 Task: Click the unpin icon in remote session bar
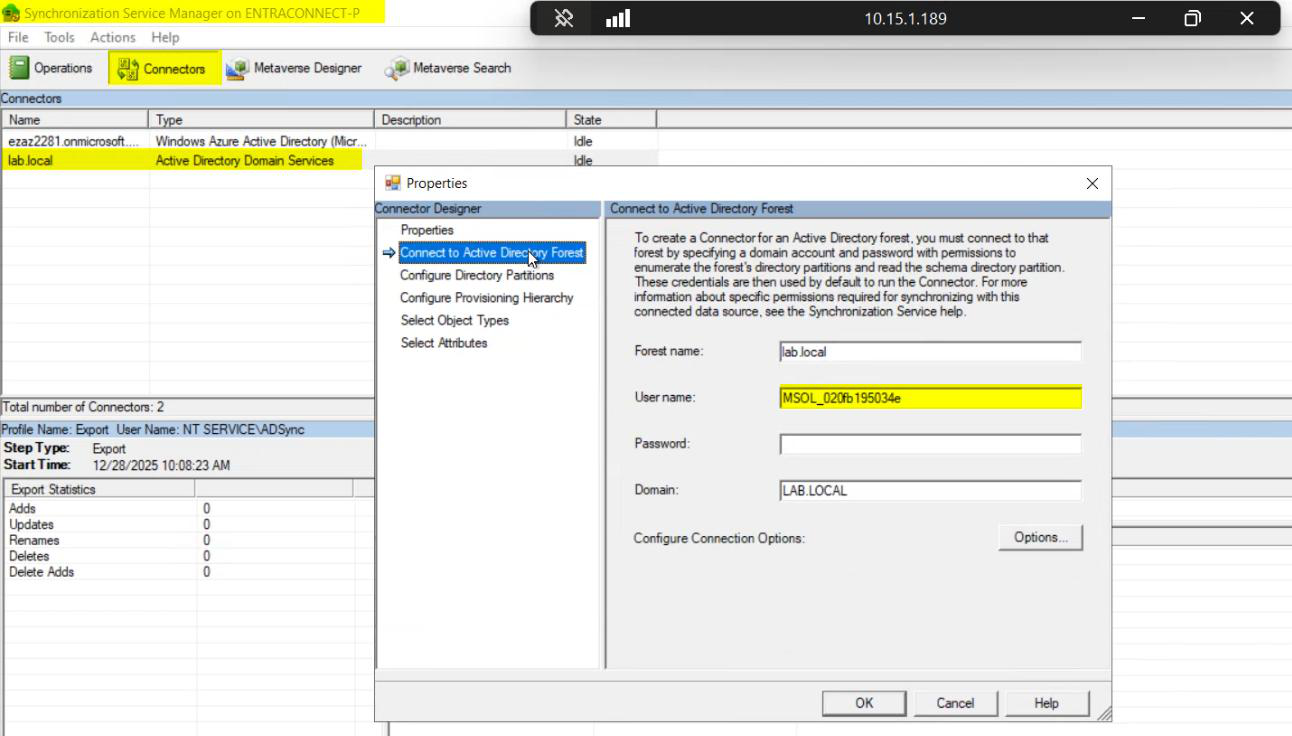click(x=563, y=18)
